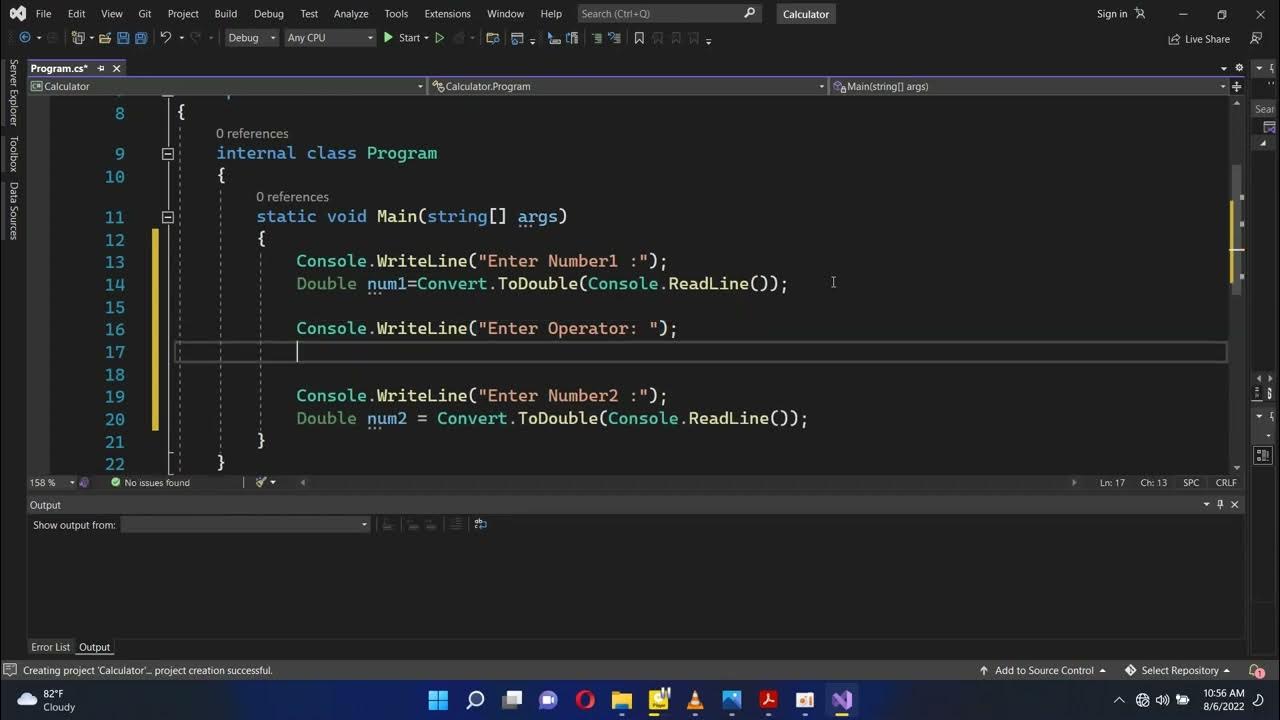Open the Main(string[] args) member dropdown
1280x720 pixels.
(x=1030, y=86)
